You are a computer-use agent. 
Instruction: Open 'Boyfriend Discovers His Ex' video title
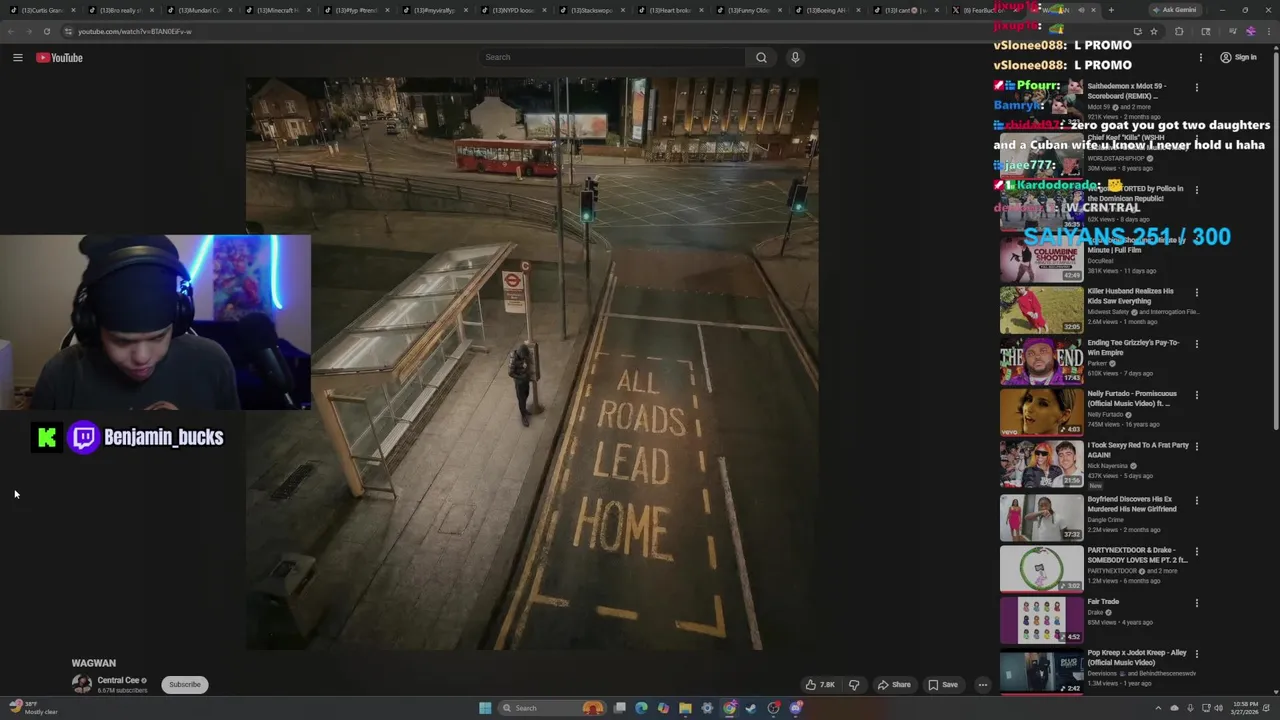(1132, 504)
